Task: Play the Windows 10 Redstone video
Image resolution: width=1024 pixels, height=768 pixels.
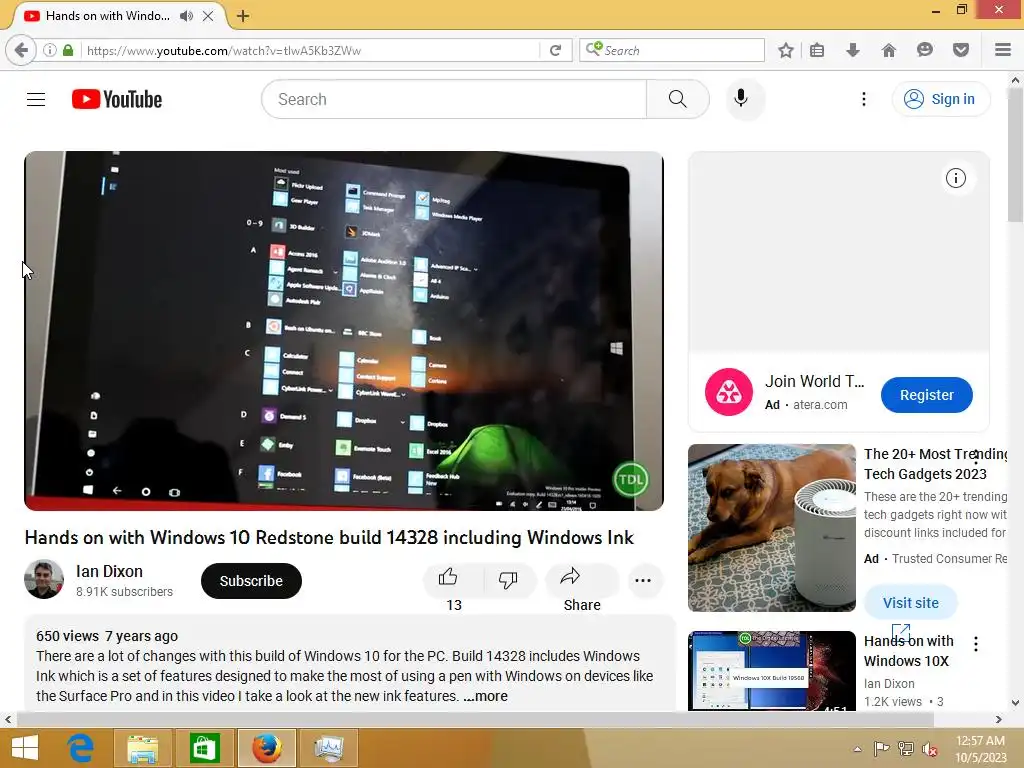Action: tap(344, 330)
